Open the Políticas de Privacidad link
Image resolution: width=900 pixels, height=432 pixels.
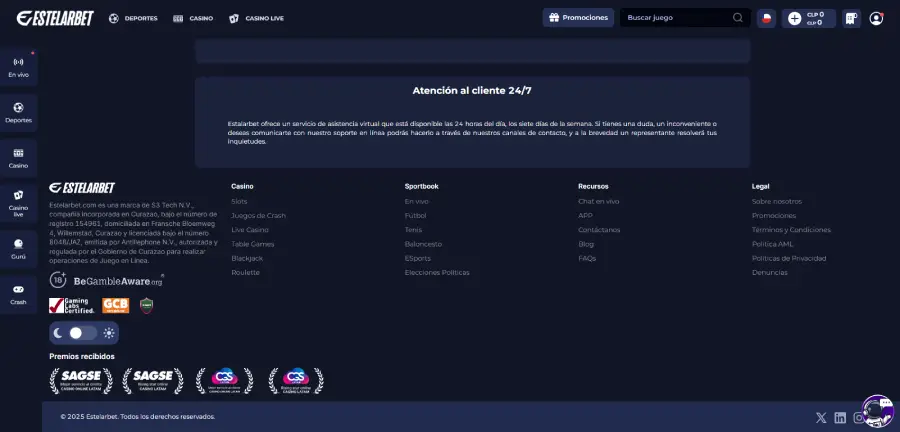click(789, 259)
